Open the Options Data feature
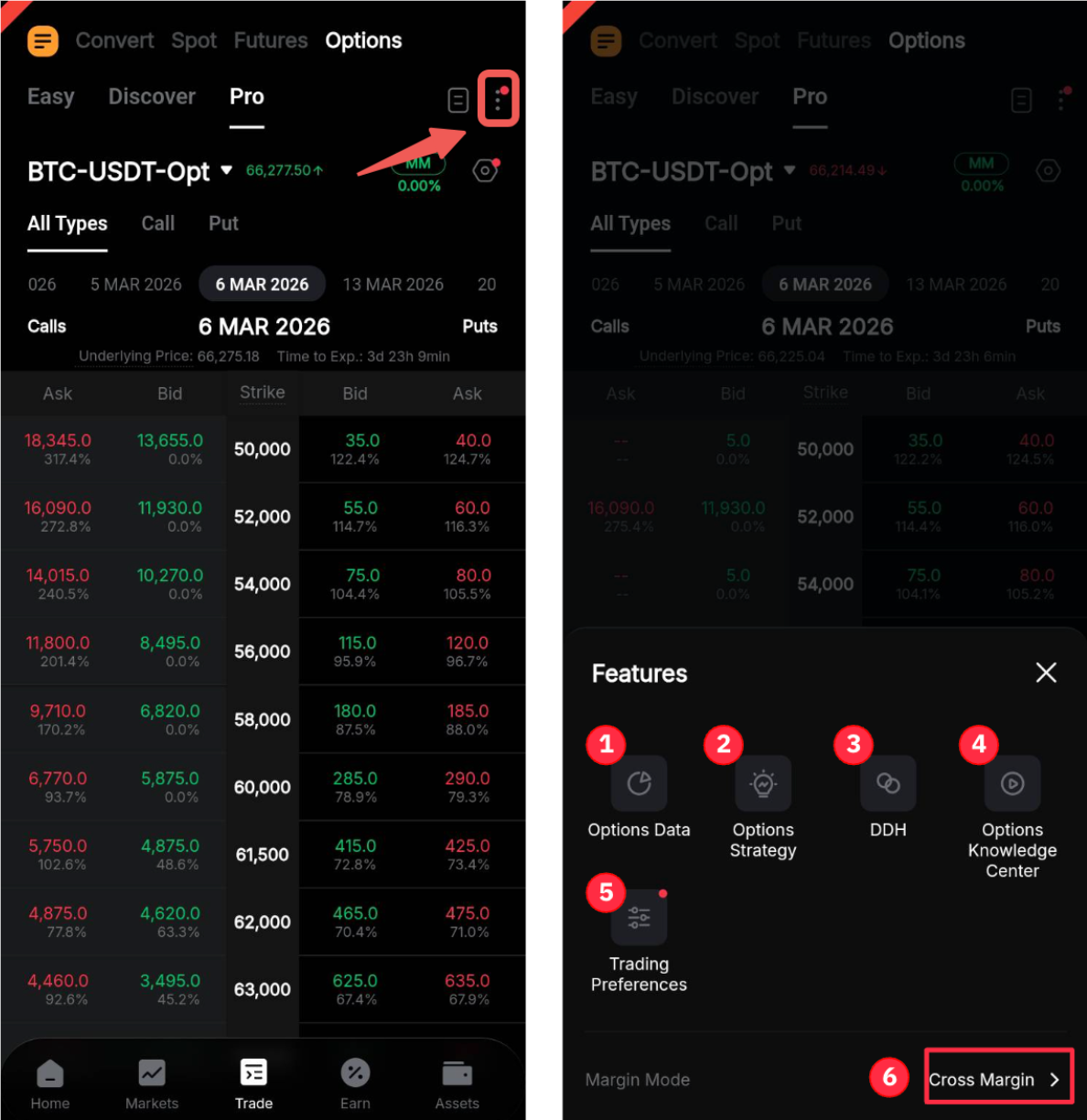 coord(639,783)
